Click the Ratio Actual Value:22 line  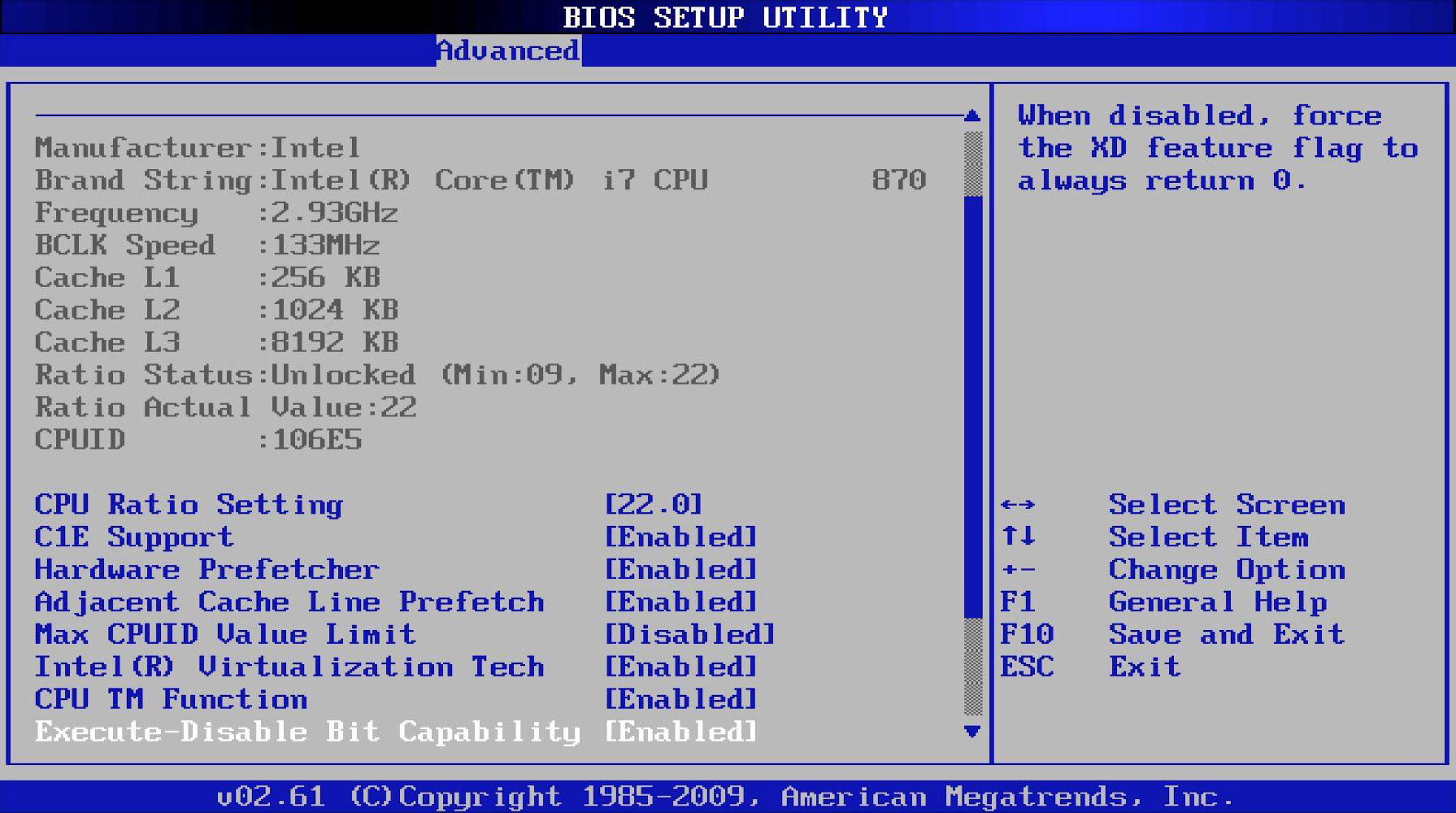[225, 408]
